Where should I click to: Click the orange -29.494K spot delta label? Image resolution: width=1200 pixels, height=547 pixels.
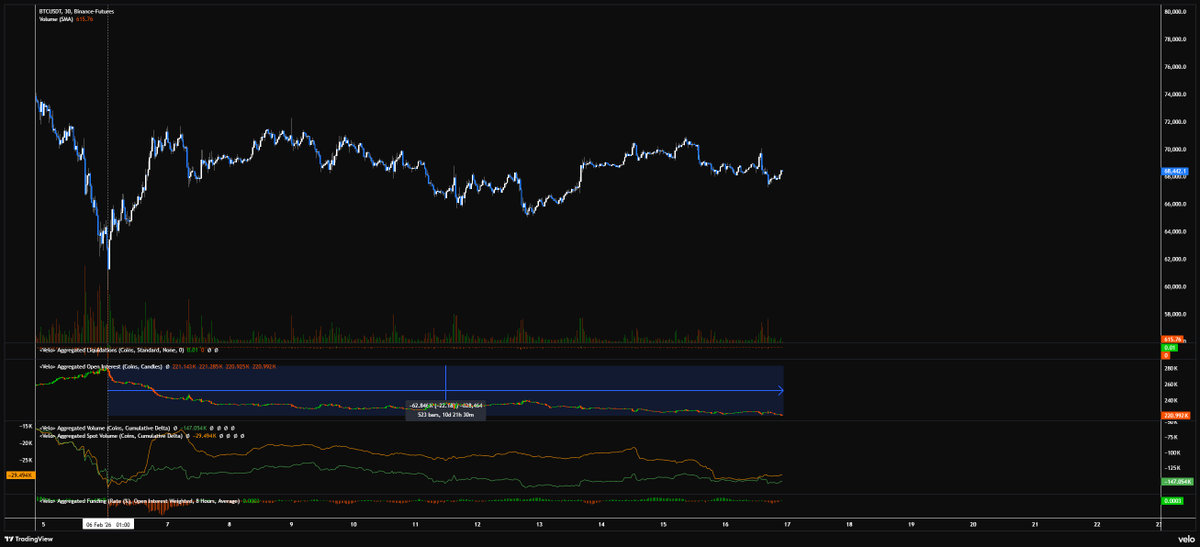tap(22, 475)
